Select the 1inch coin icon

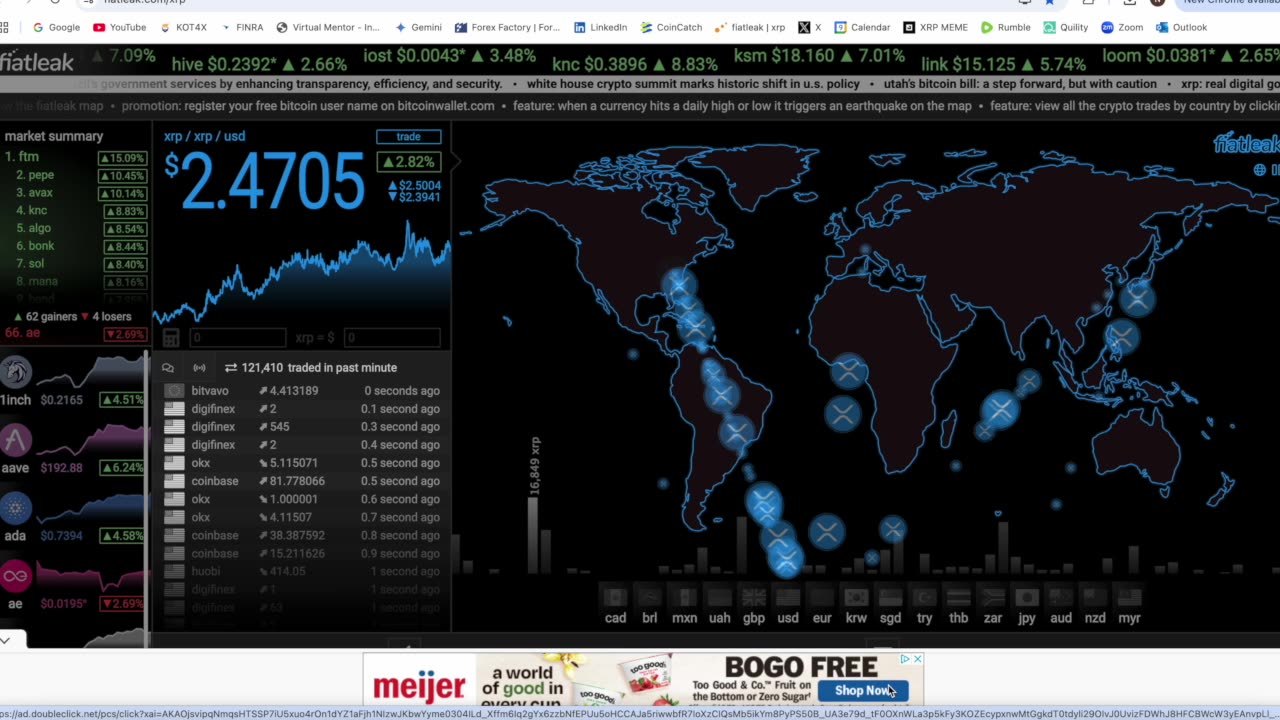(x=16, y=372)
